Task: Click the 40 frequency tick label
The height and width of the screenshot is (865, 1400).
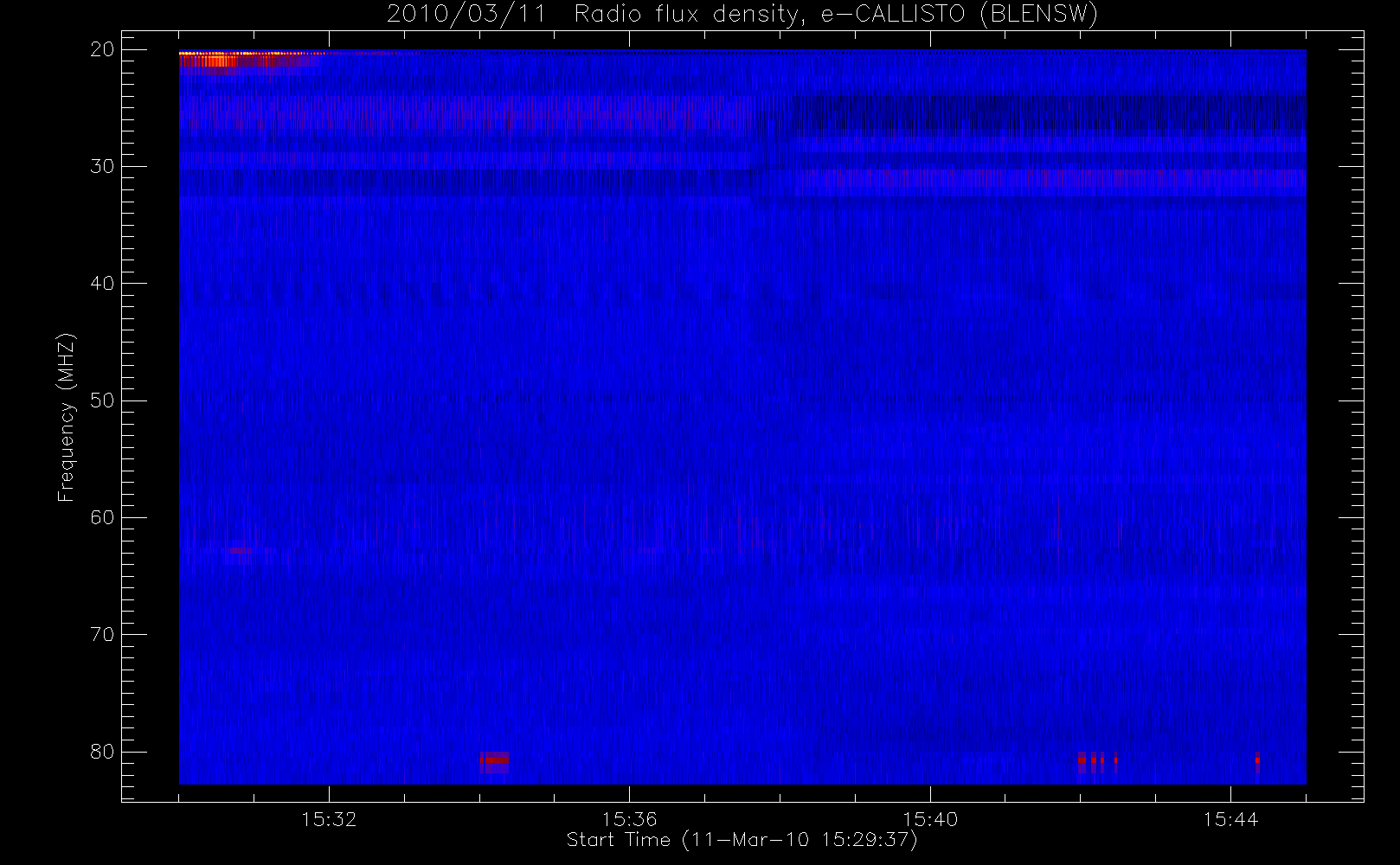Action: [102, 283]
